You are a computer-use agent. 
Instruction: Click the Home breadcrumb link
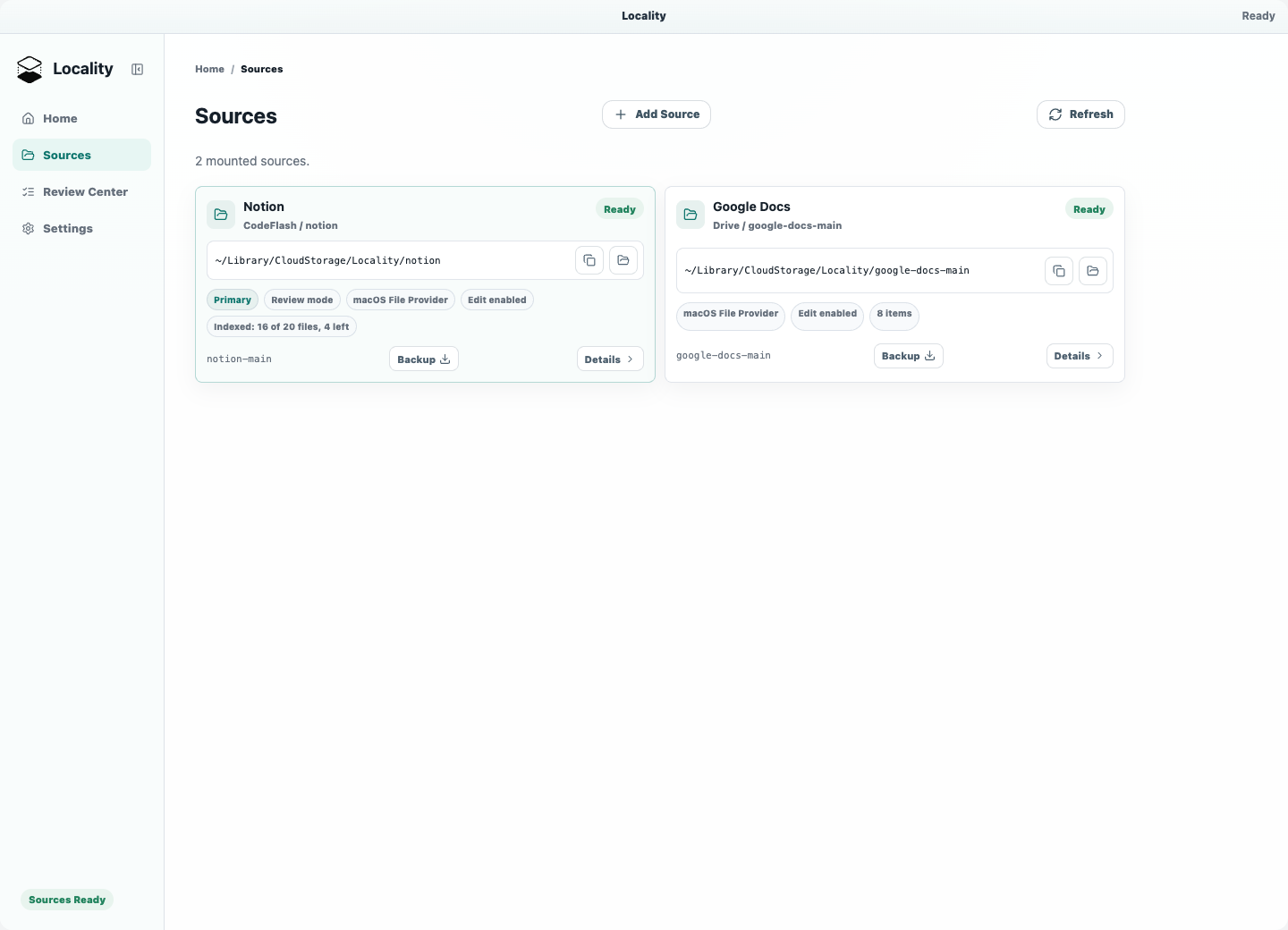[209, 69]
